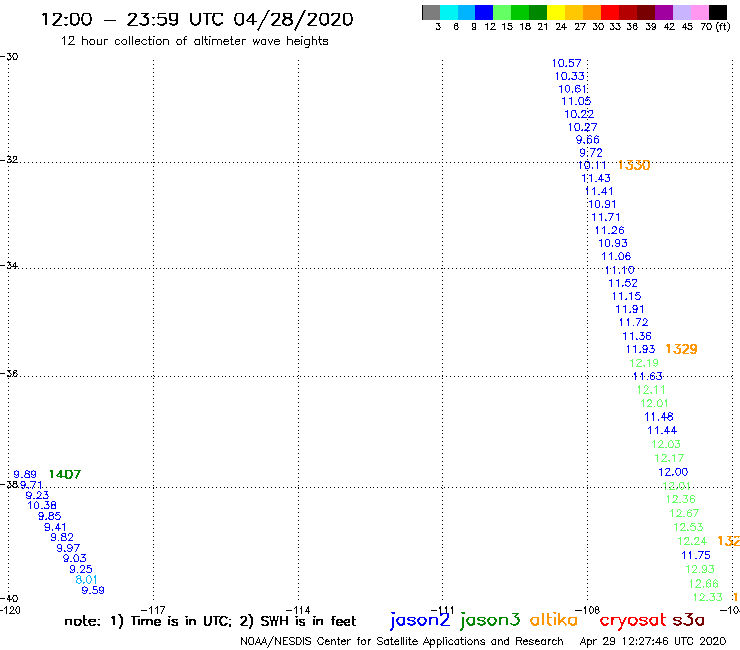This screenshot has height=650, width=740.
Task: Select the purple legend color swatch
Action: [664, 12]
